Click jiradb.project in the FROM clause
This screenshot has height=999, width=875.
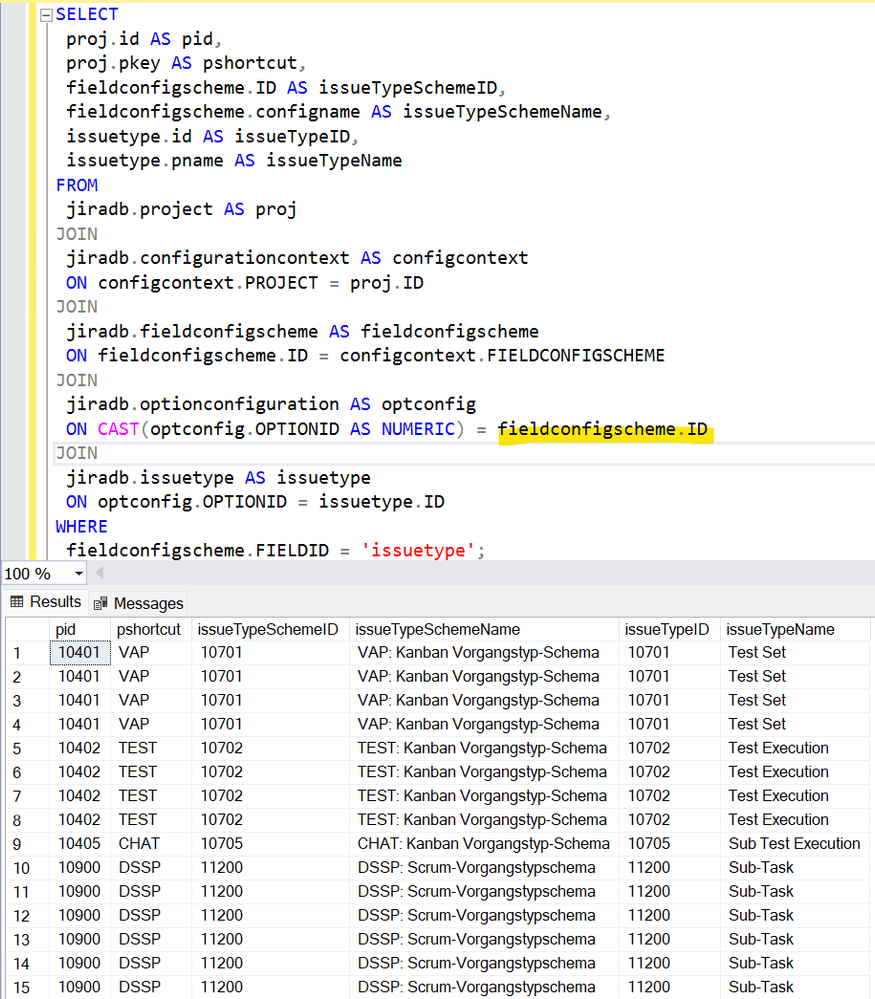click(140, 210)
